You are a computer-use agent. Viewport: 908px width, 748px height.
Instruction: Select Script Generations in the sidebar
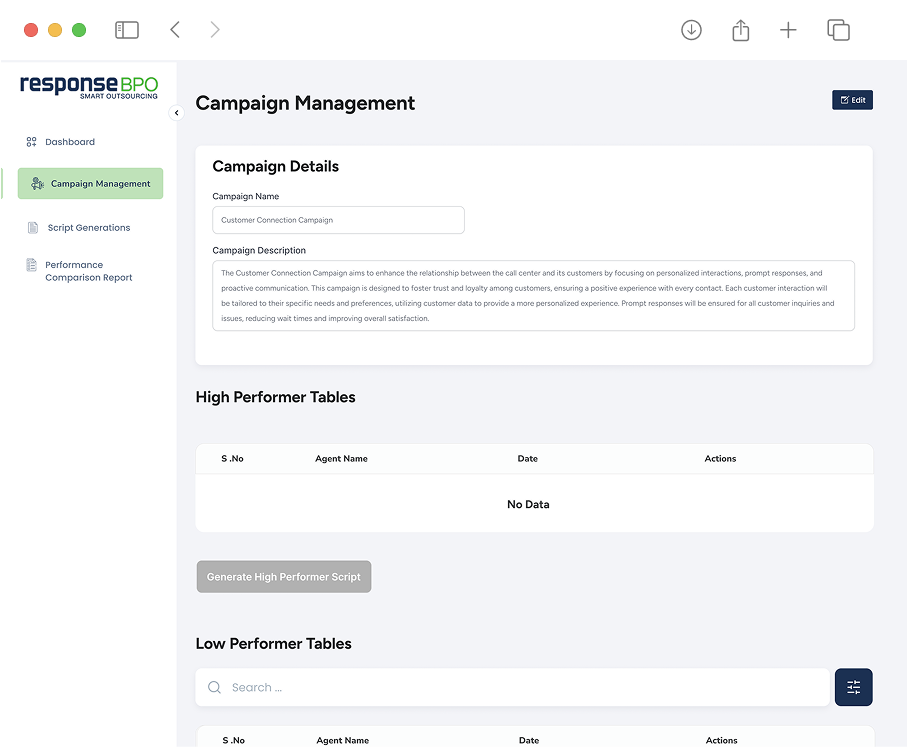point(89,228)
